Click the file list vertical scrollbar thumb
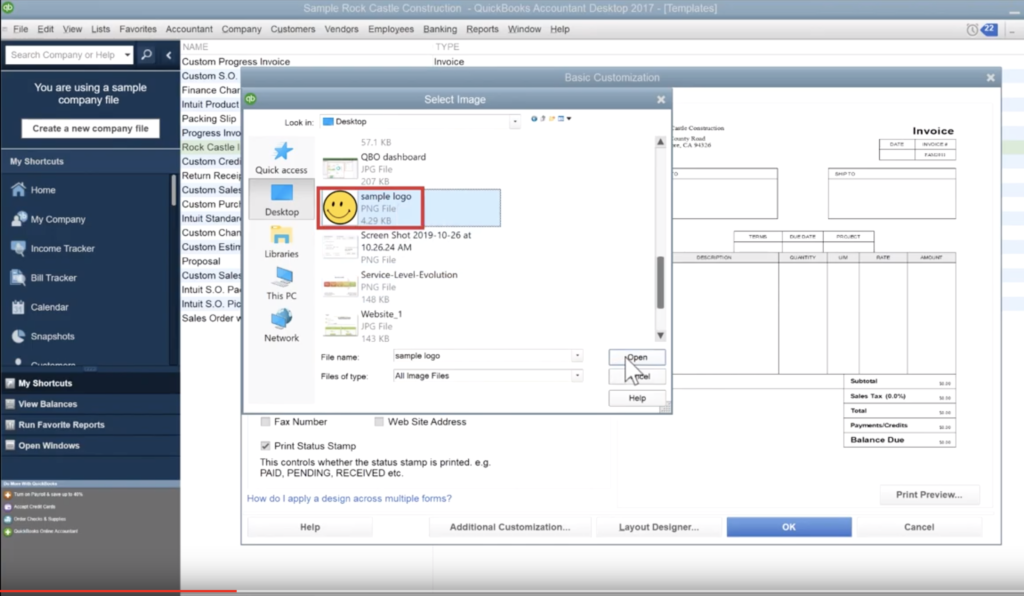This screenshot has width=1024, height=596. point(660,283)
